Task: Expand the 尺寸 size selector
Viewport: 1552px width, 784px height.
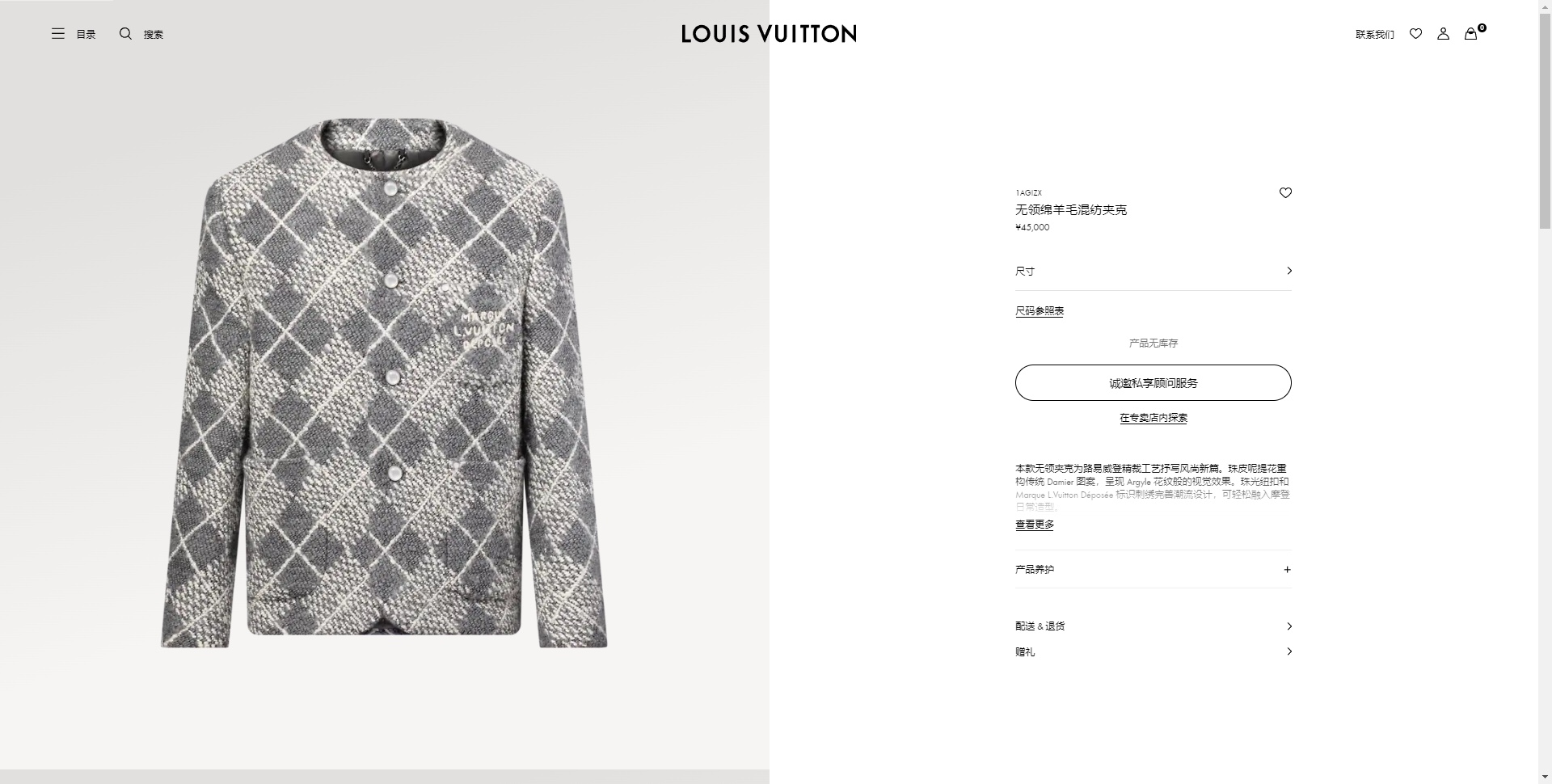Action: tap(1153, 272)
